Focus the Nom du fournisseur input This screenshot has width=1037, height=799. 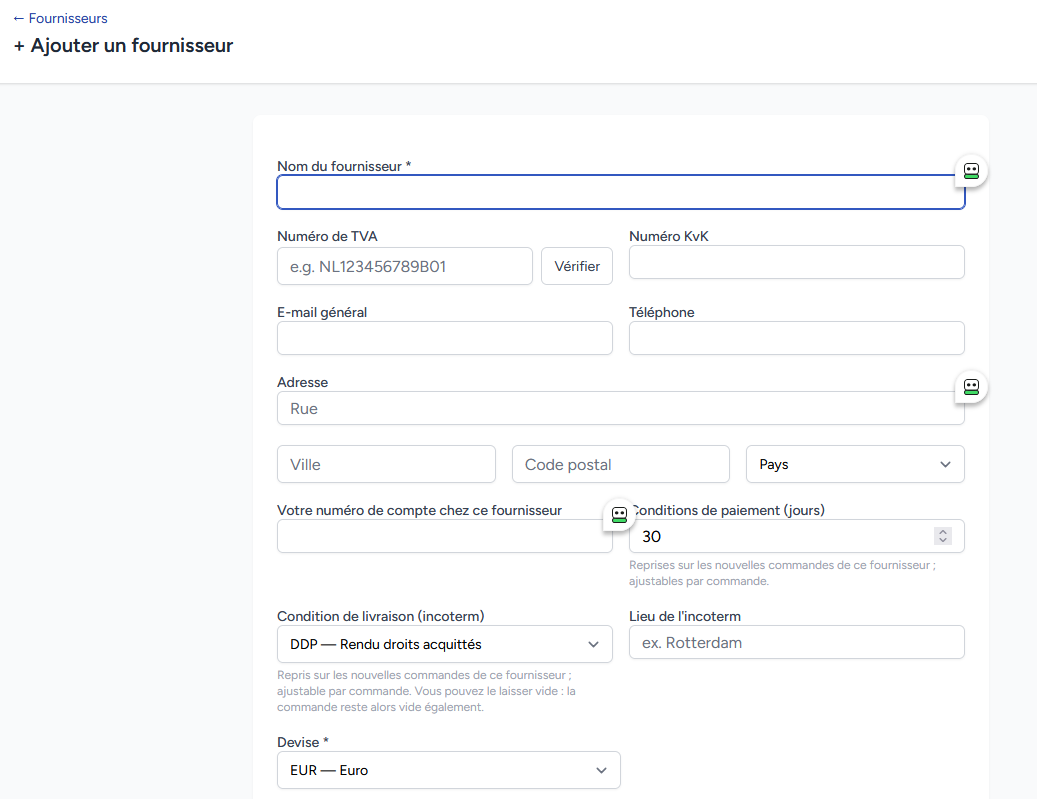tap(620, 192)
